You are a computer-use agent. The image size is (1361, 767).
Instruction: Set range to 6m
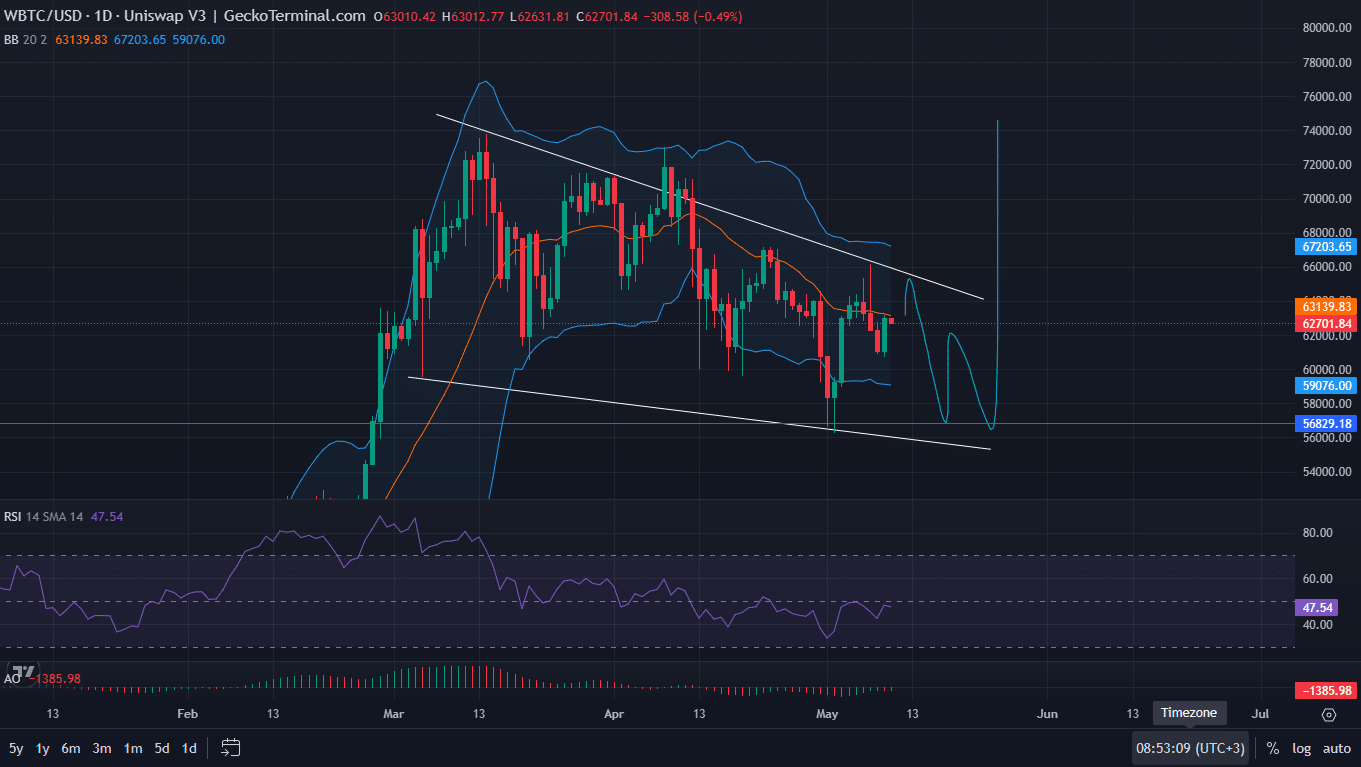tap(71, 748)
